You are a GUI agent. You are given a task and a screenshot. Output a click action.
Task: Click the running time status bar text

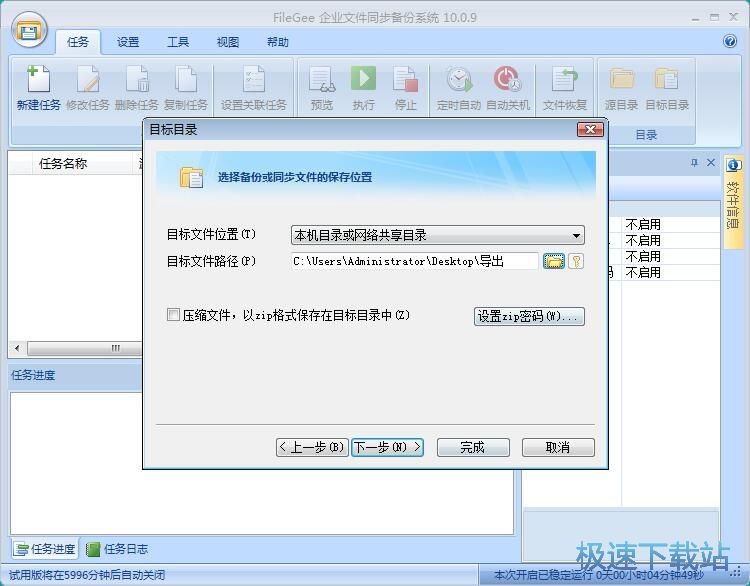pyautogui.click(x=599, y=575)
